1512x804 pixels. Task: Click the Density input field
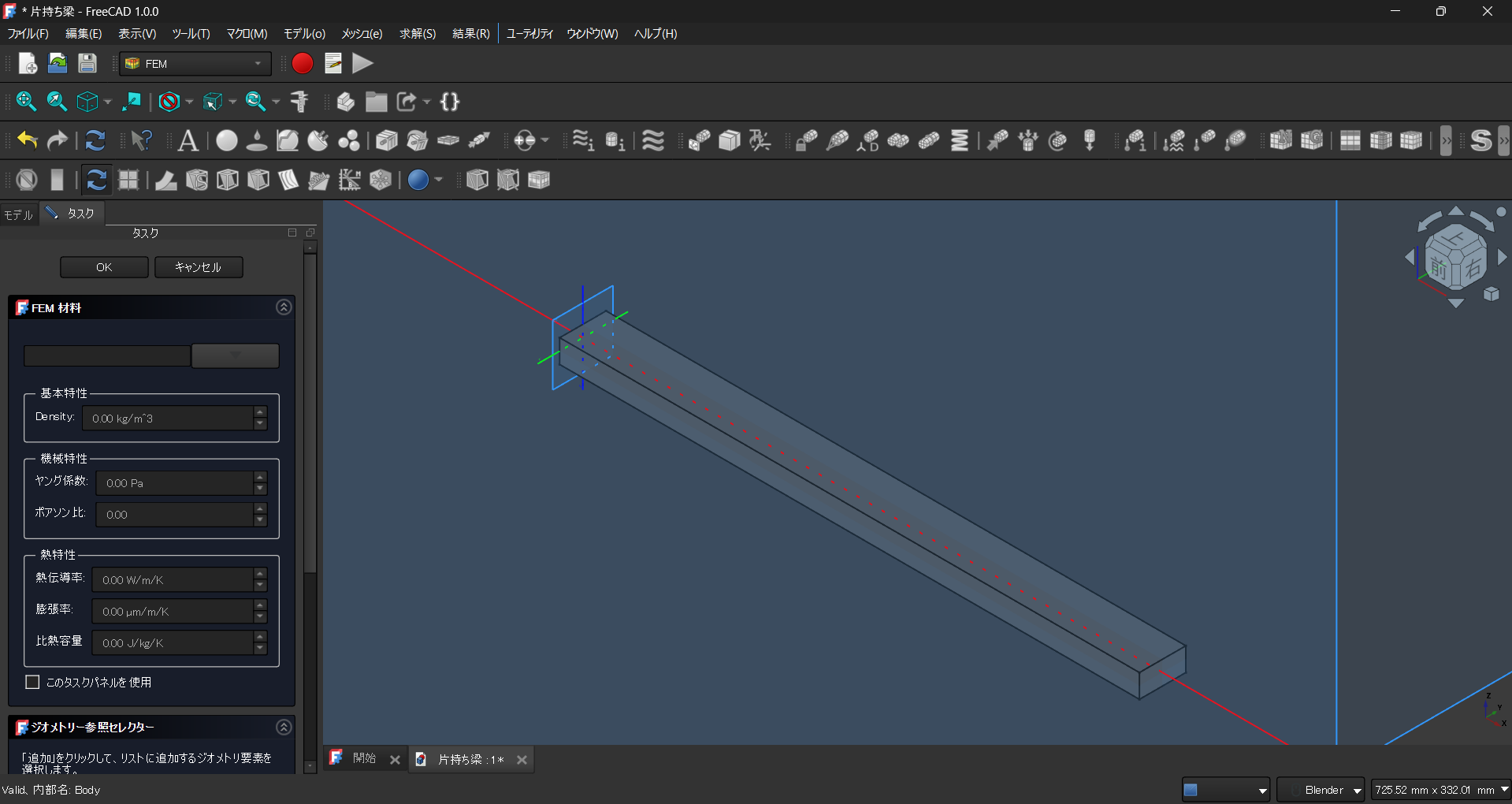pos(168,419)
